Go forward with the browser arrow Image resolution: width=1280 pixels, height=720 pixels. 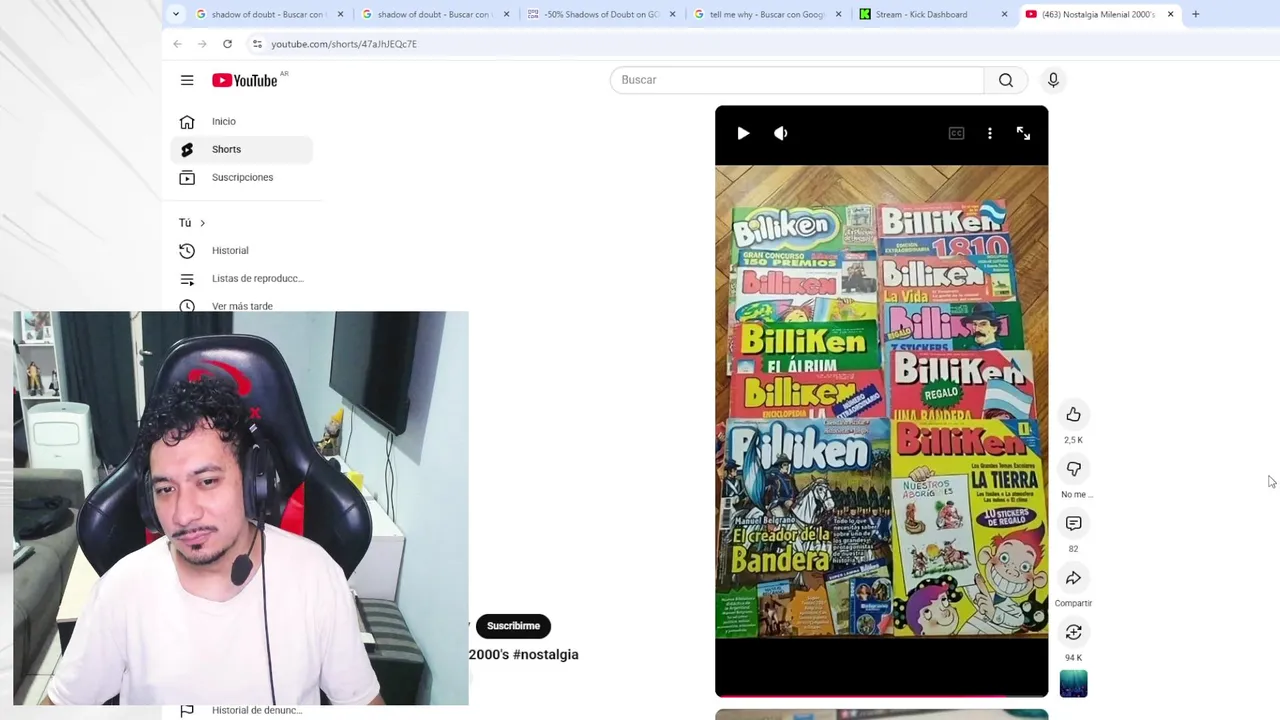(202, 44)
